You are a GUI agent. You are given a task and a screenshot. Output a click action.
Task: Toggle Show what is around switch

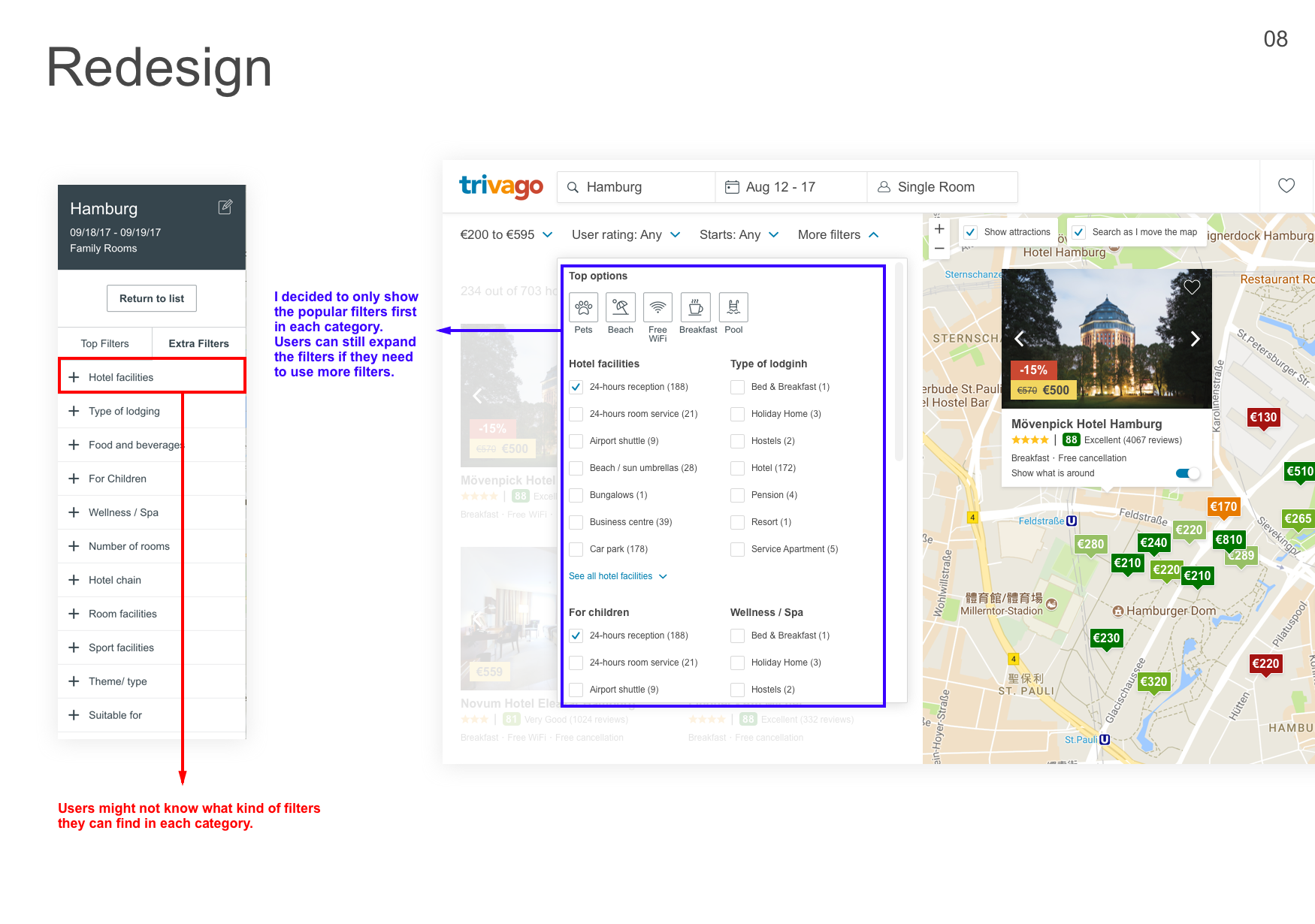click(1188, 473)
